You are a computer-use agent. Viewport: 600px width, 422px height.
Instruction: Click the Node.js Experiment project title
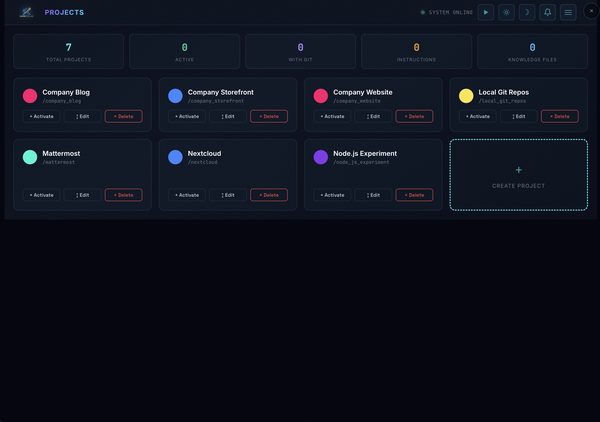(x=365, y=153)
